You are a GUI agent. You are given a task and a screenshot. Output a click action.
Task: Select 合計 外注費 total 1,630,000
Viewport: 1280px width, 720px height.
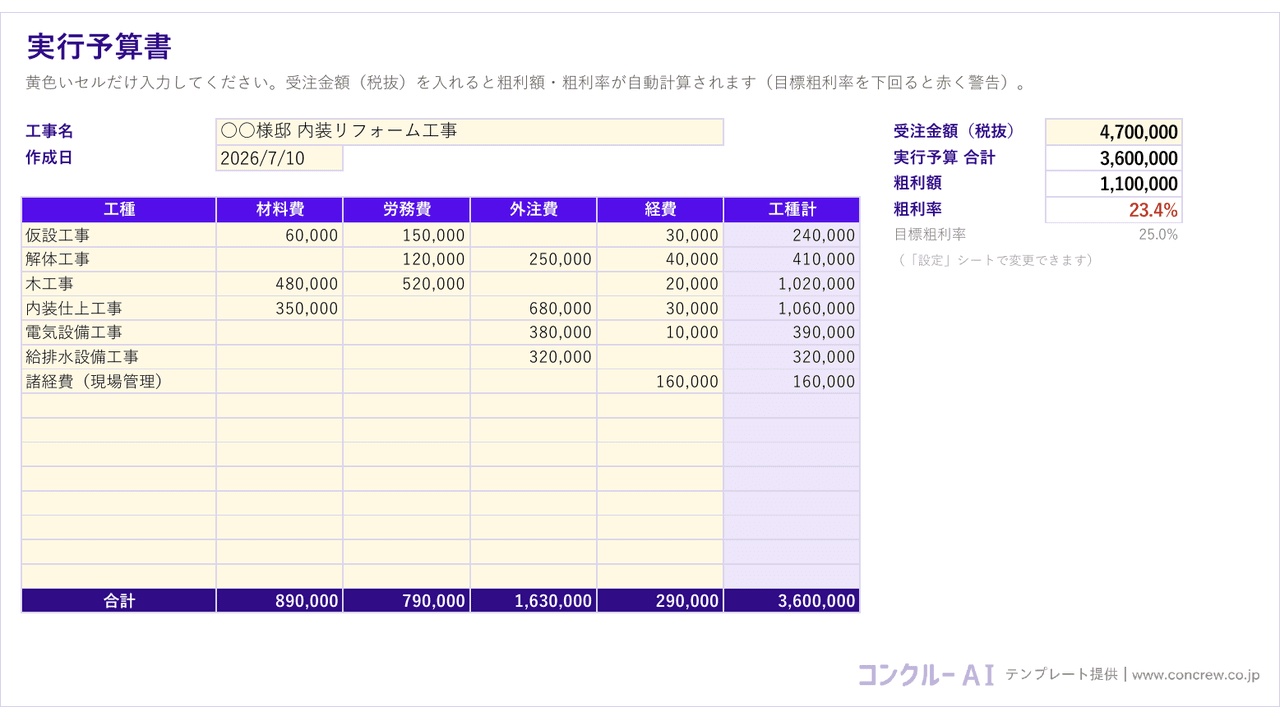pos(534,601)
